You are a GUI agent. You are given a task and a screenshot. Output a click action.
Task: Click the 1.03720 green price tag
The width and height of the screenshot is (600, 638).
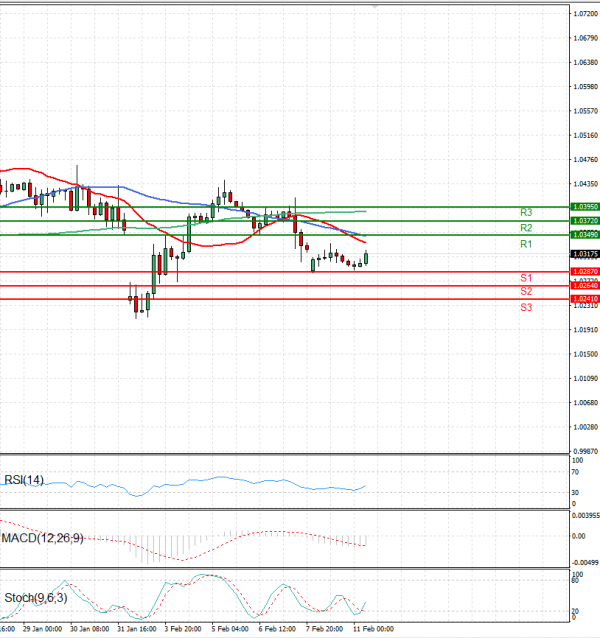[x=584, y=220]
